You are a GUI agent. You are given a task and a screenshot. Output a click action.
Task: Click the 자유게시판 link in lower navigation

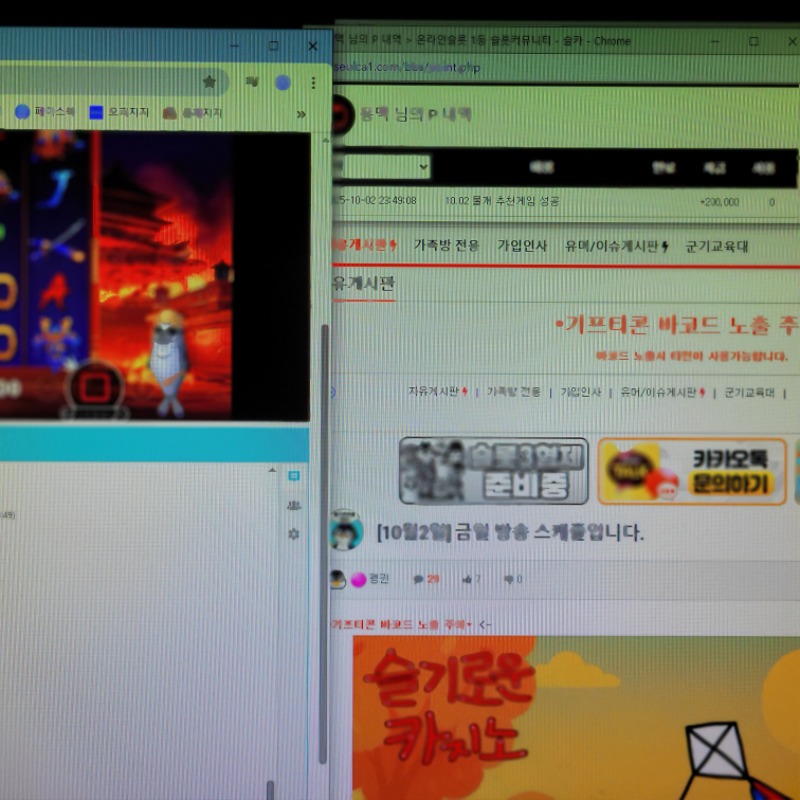click(438, 392)
